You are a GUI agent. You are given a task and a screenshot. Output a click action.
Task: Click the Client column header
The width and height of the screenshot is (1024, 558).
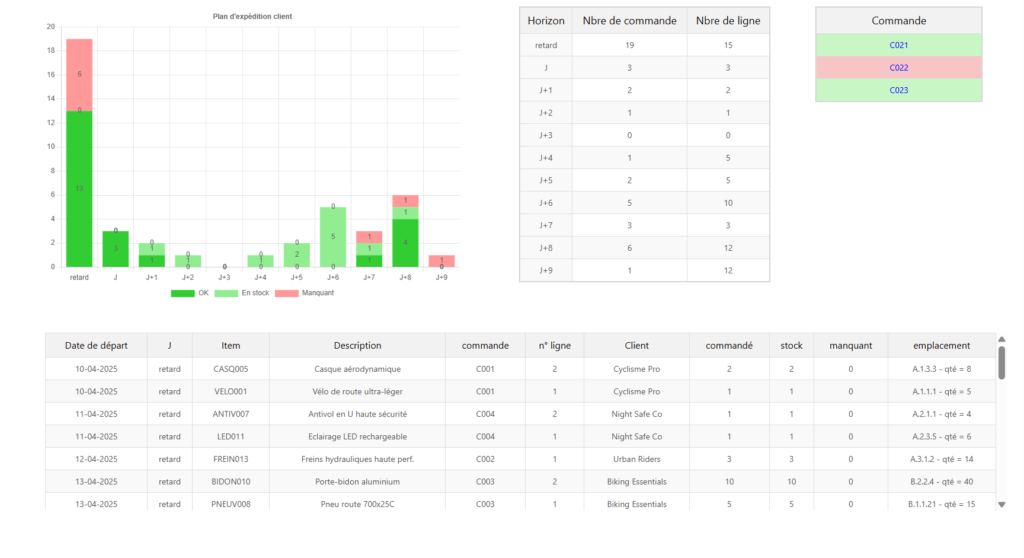[x=636, y=345]
